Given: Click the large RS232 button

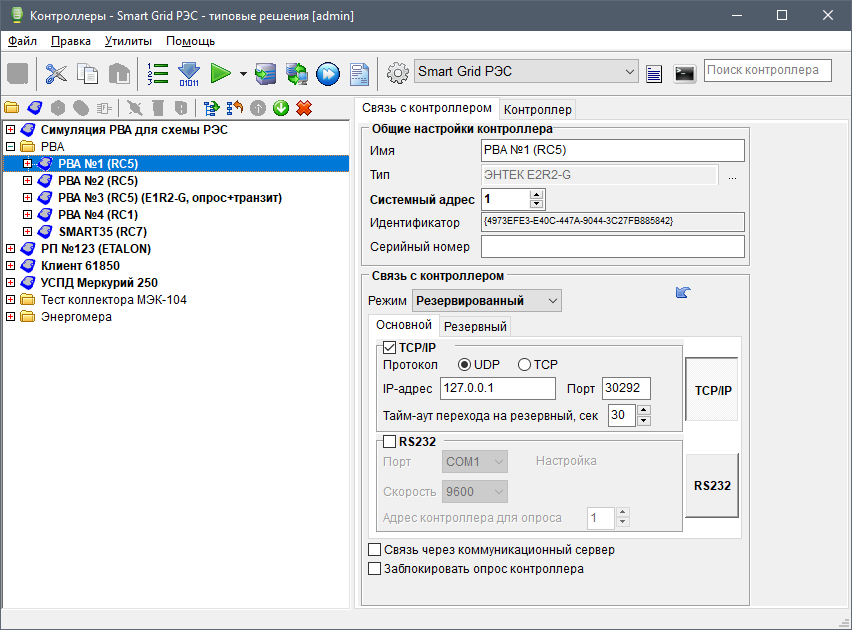Looking at the screenshot, I should point(712,485).
